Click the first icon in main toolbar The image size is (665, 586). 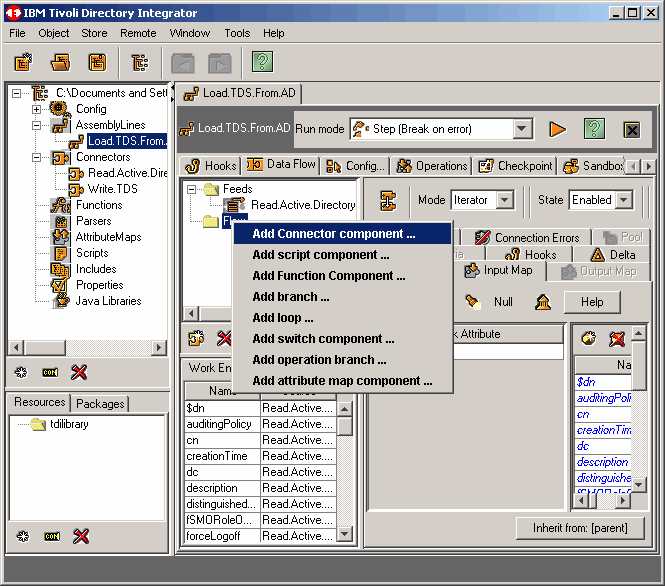(23, 62)
